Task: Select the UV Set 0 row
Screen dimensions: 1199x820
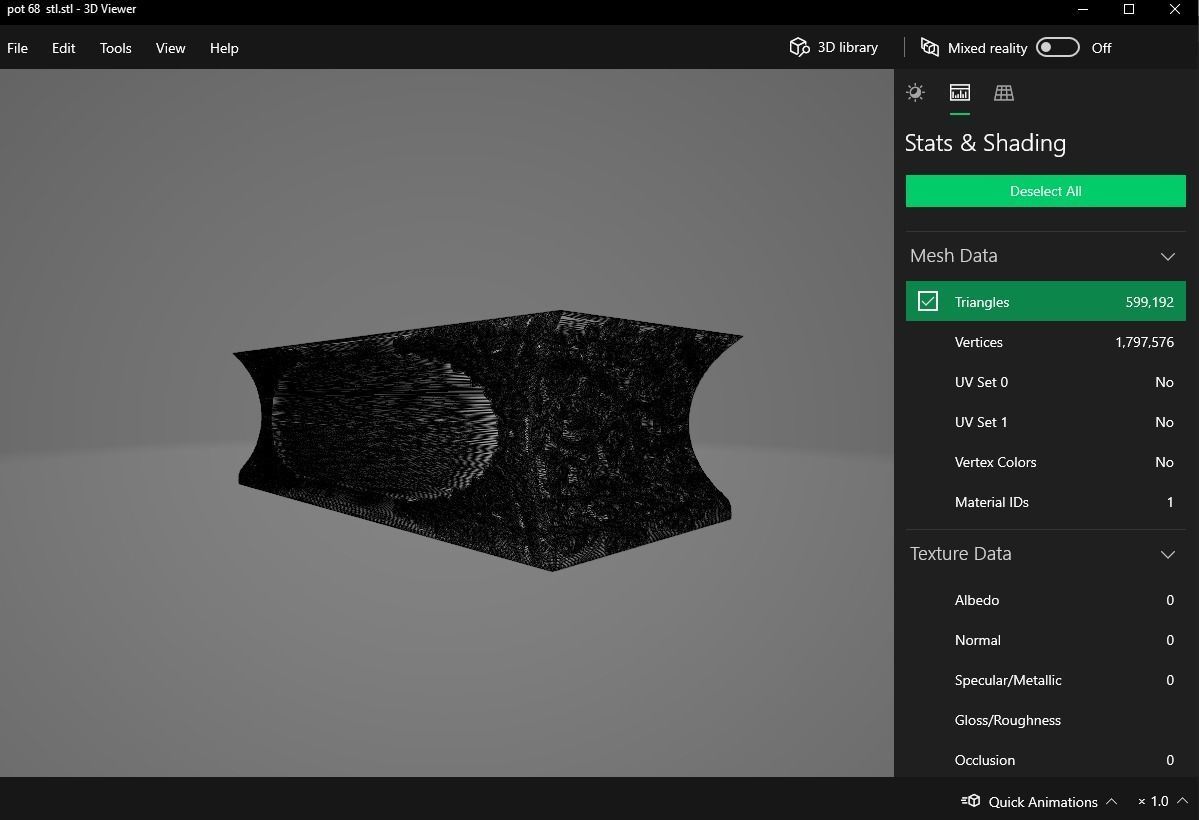Action: pos(1045,382)
